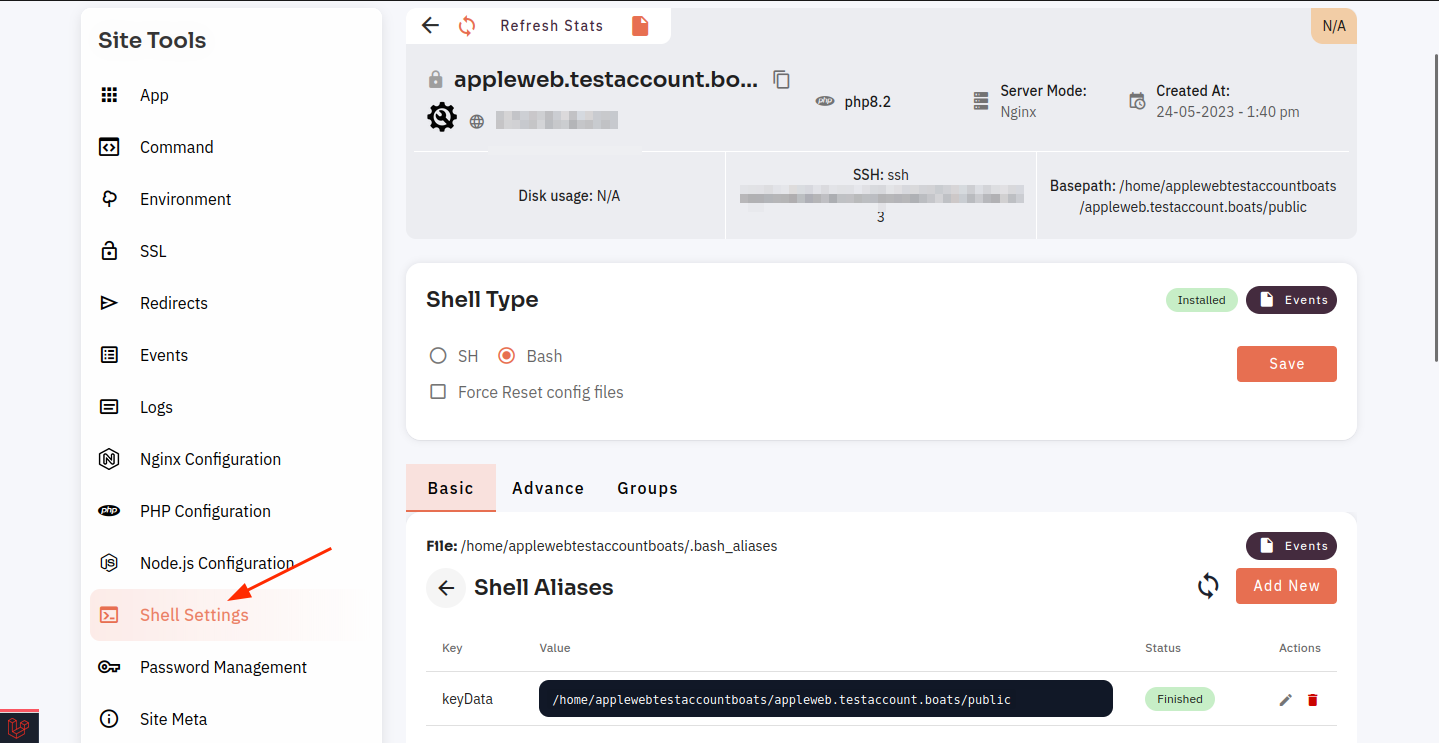Open Events for Shell Type

coord(1291,300)
